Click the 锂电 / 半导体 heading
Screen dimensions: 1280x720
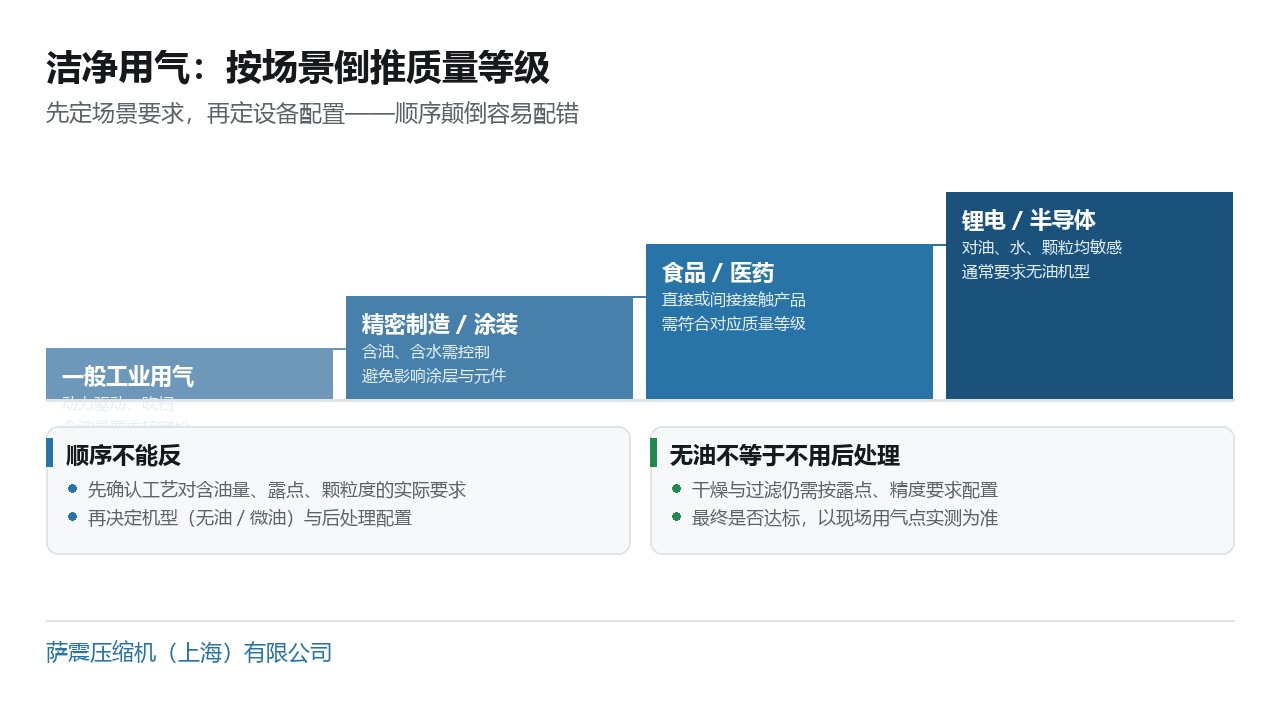(1028, 221)
